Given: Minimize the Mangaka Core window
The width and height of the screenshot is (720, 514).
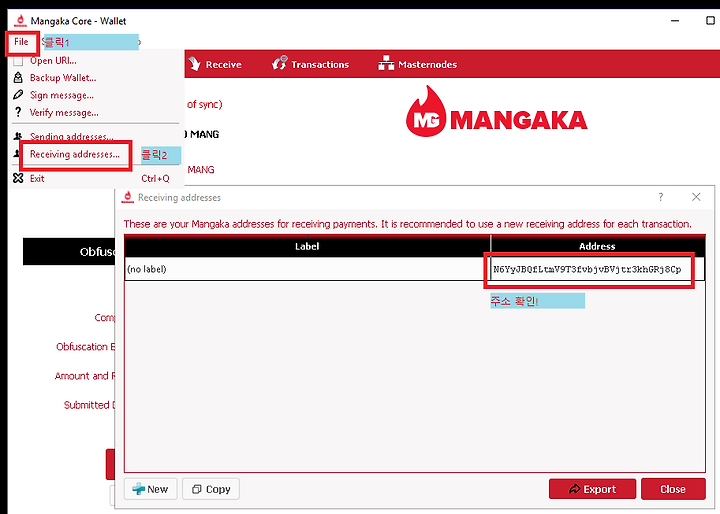Looking at the screenshot, I should [675, 21].
